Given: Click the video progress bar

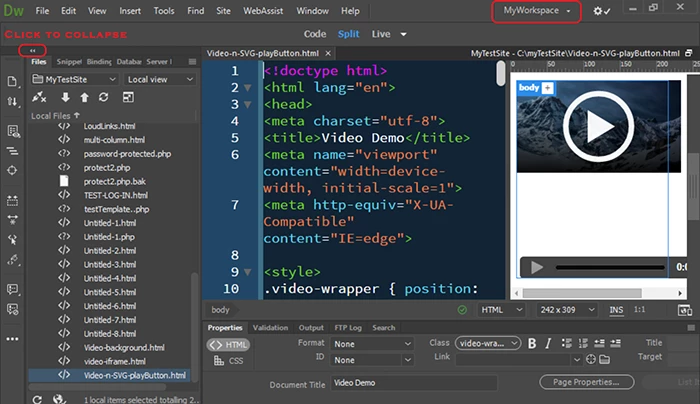Looking at the screenshot, I should coord(610,267).
